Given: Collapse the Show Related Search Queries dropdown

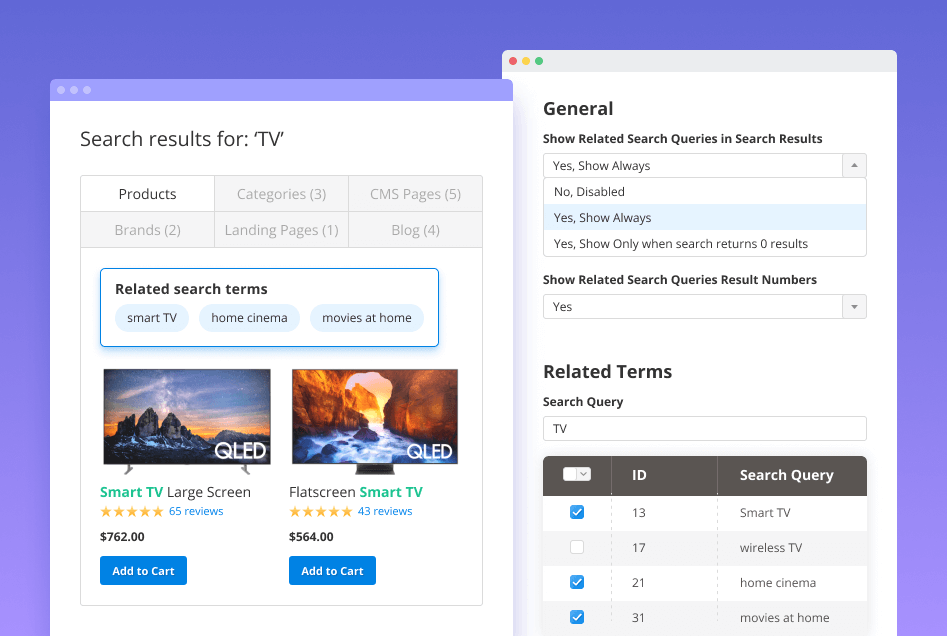Looking at the screenshot, I should pyautogui.click(x=854, y=166).
